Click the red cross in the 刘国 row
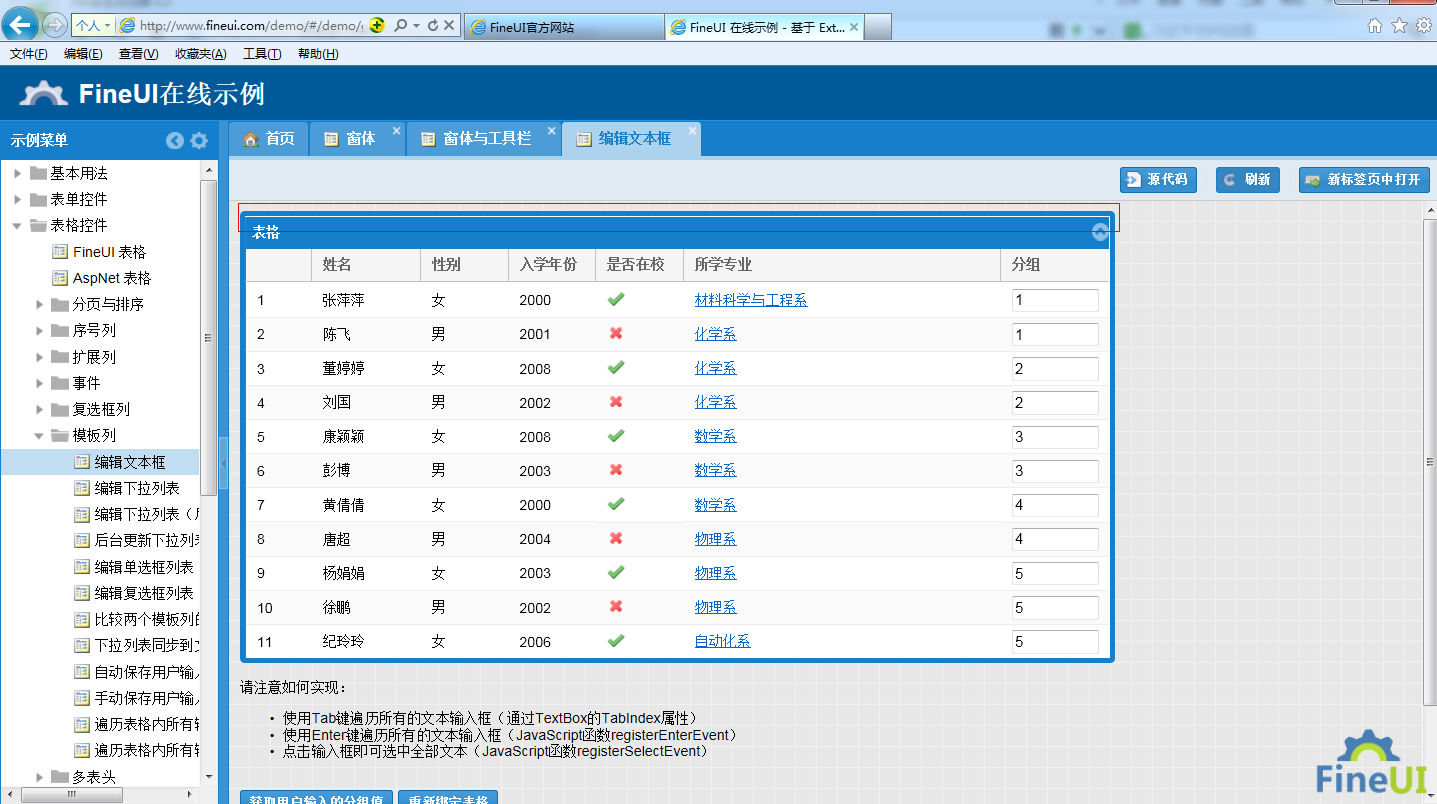 click(616, 402)
